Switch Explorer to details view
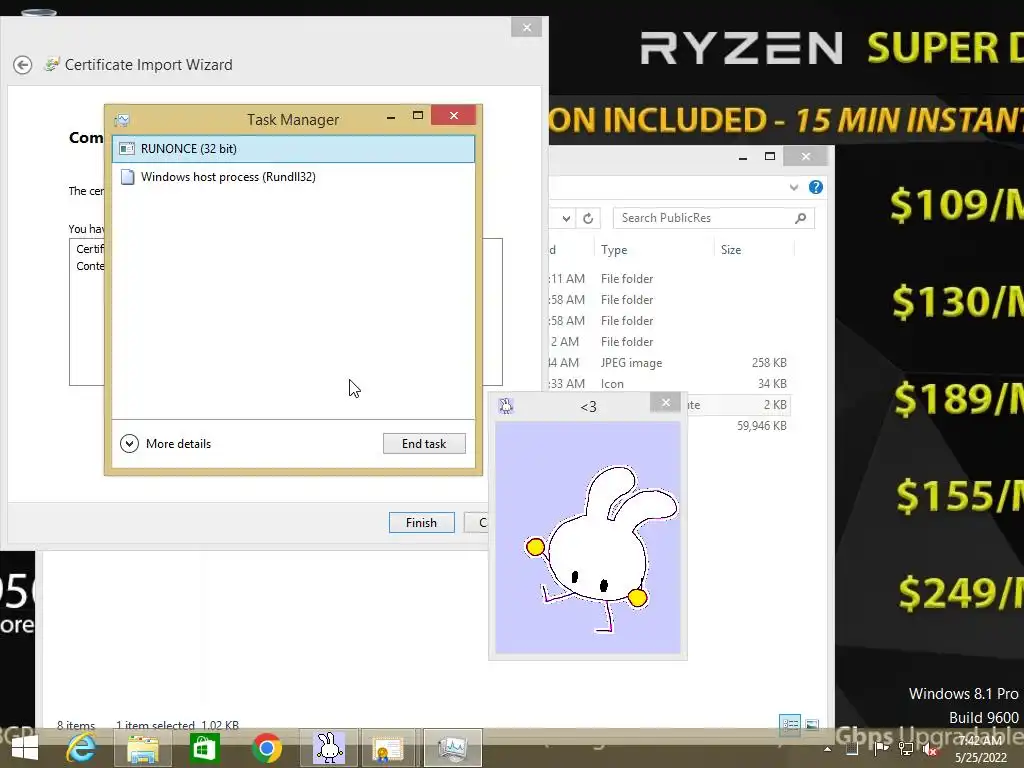Viewport: 1024px width, 768px height. coord(790,724)
